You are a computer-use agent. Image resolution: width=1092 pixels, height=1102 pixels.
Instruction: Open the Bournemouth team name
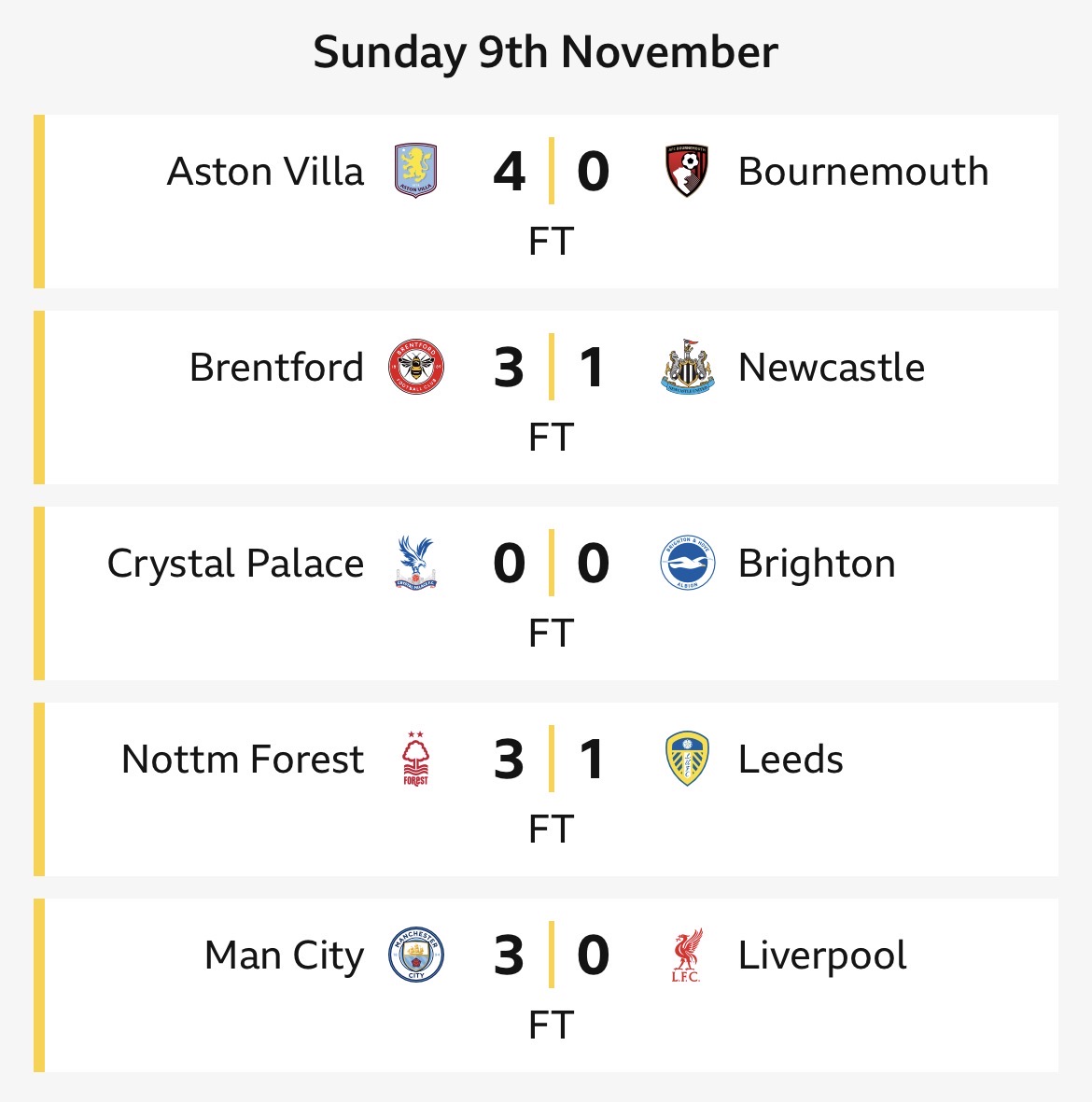tap(863, 172)
